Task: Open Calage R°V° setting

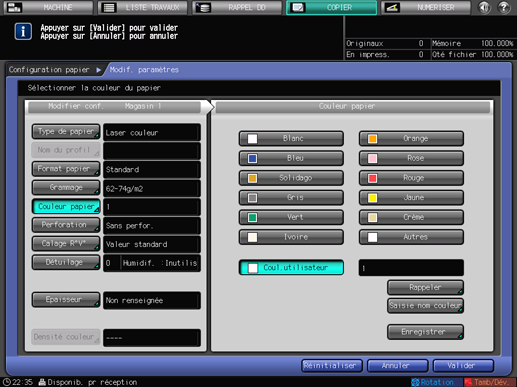Action: tap(66, 244)
